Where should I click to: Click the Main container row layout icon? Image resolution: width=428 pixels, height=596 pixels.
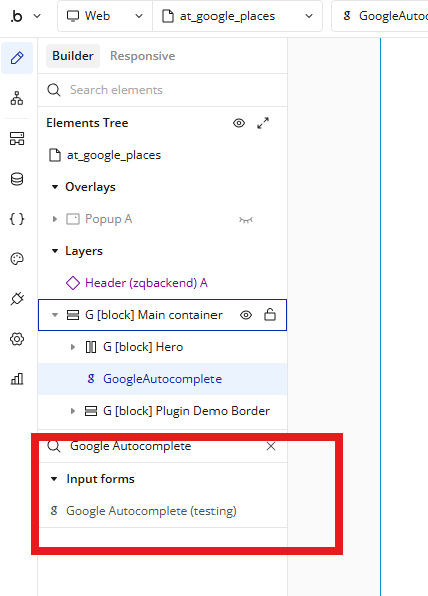click(73, 315)
